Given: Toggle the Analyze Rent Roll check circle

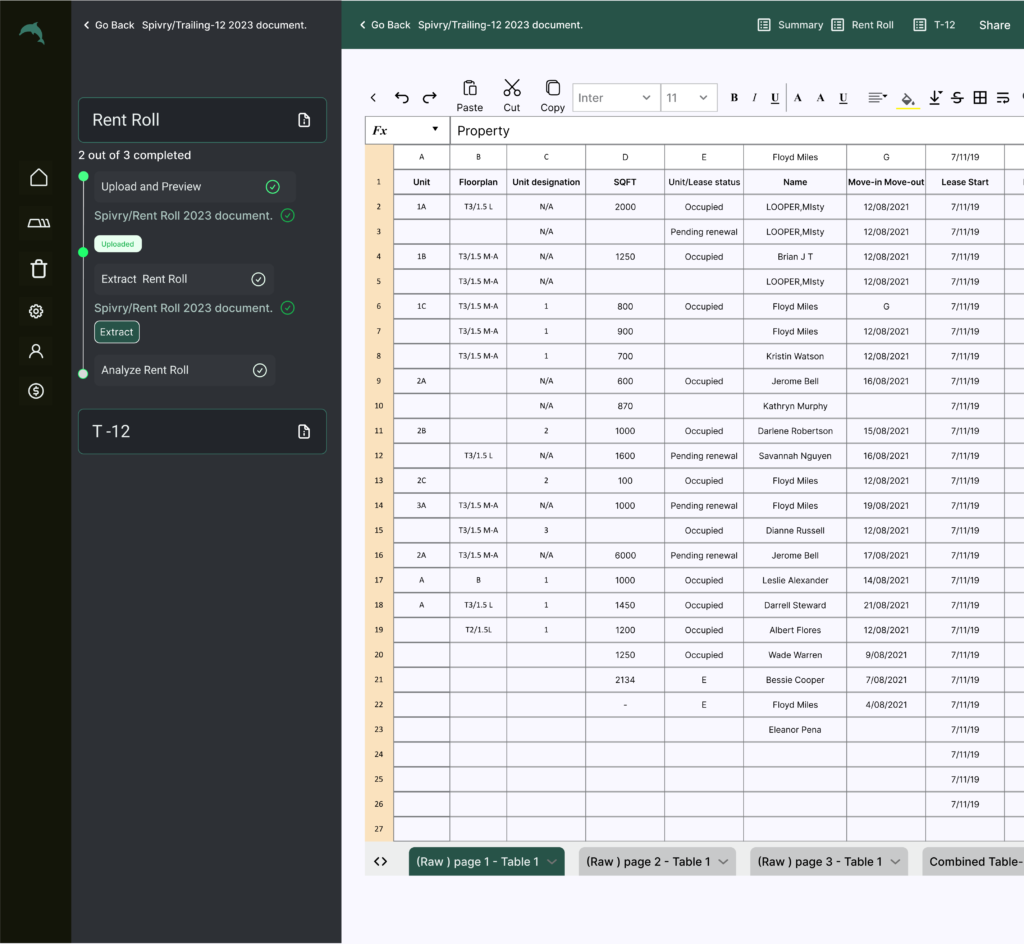Looking at the screenshot, I should [x=260, y=370].
